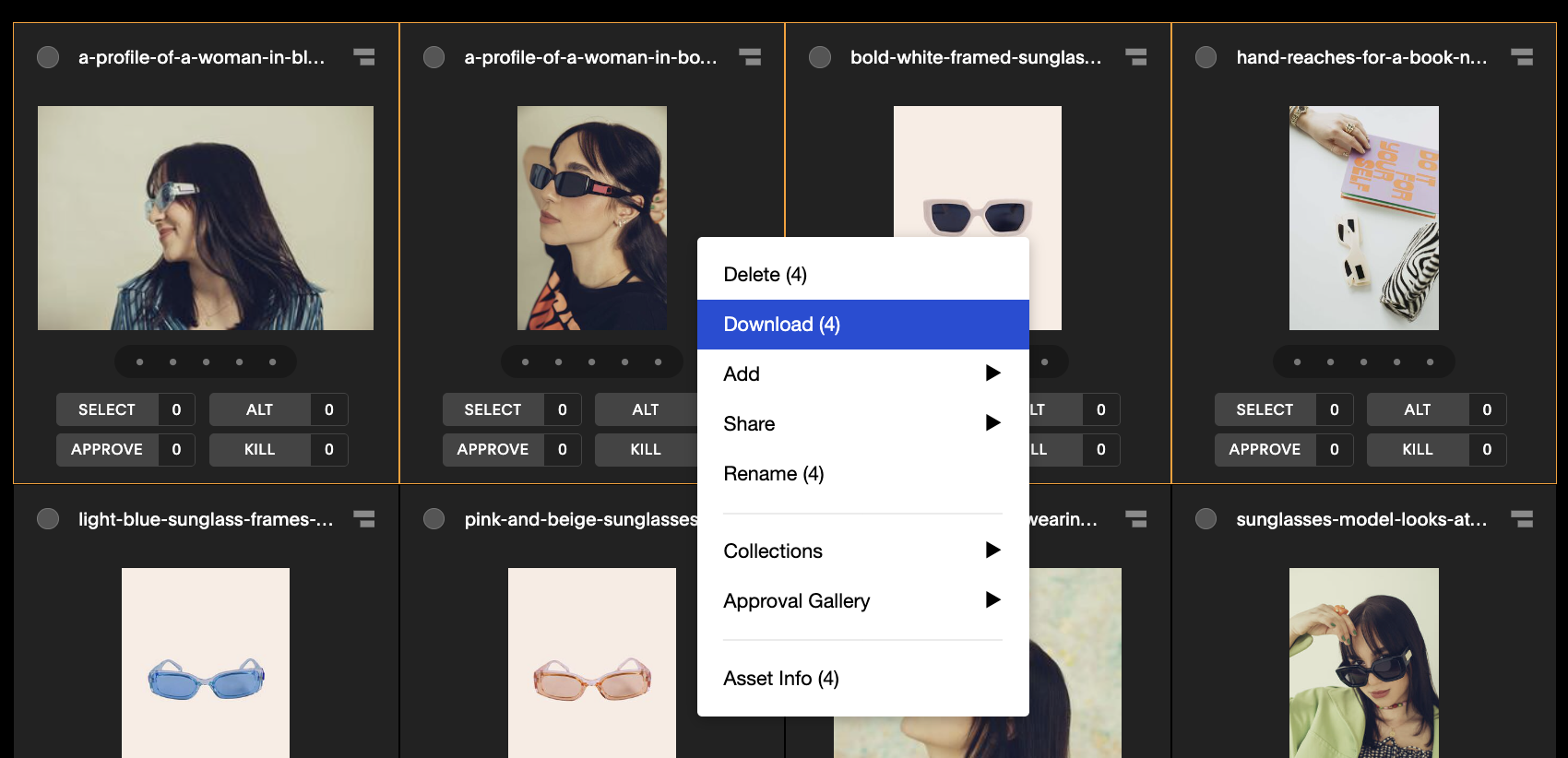The width and height of the screenshot is (1568, 758).
Task: Expand the Approval Gallery submenu
Action: click(x=862, y=601)
